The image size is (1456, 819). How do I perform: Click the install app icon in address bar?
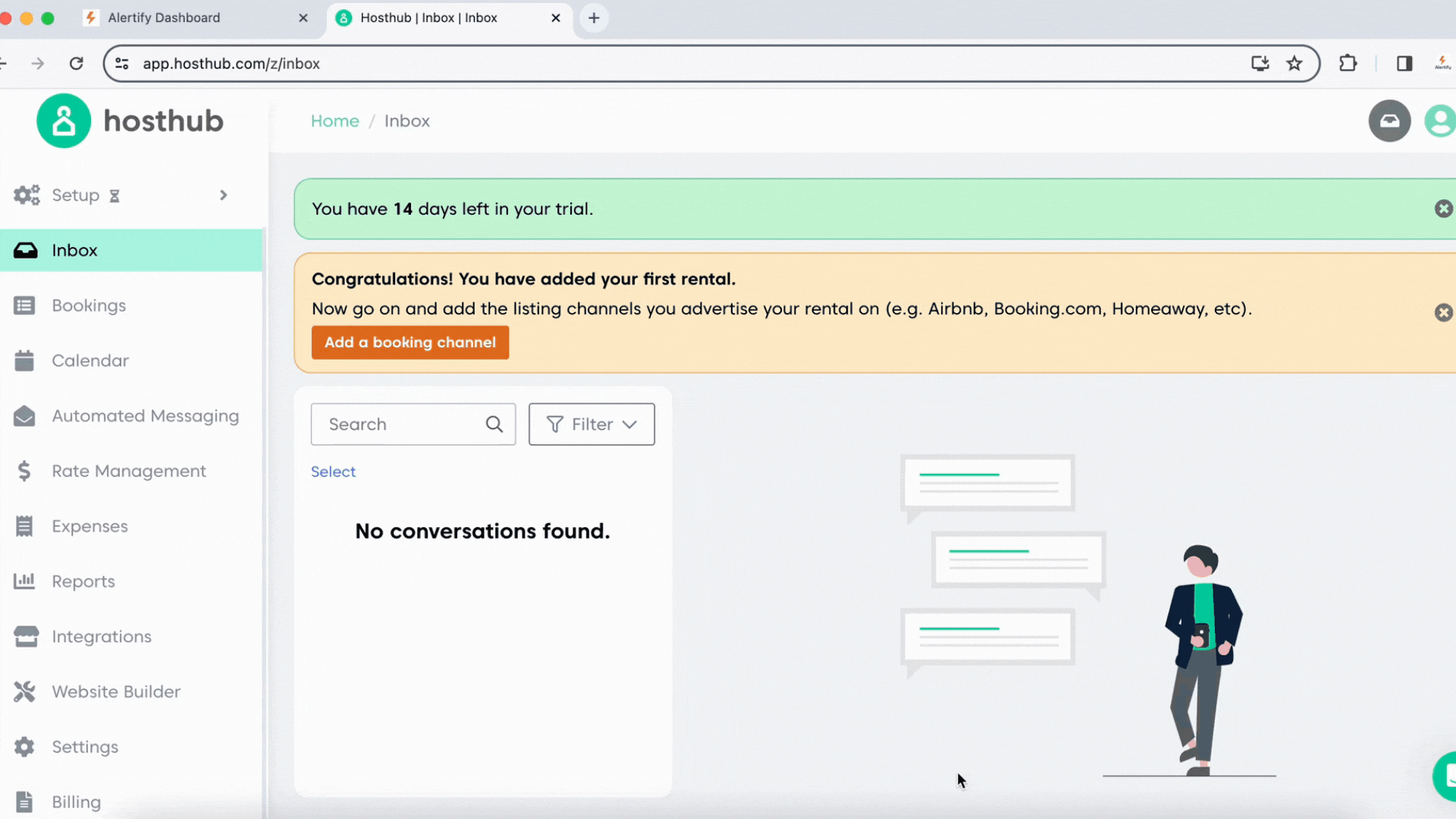click(1260, 64)
